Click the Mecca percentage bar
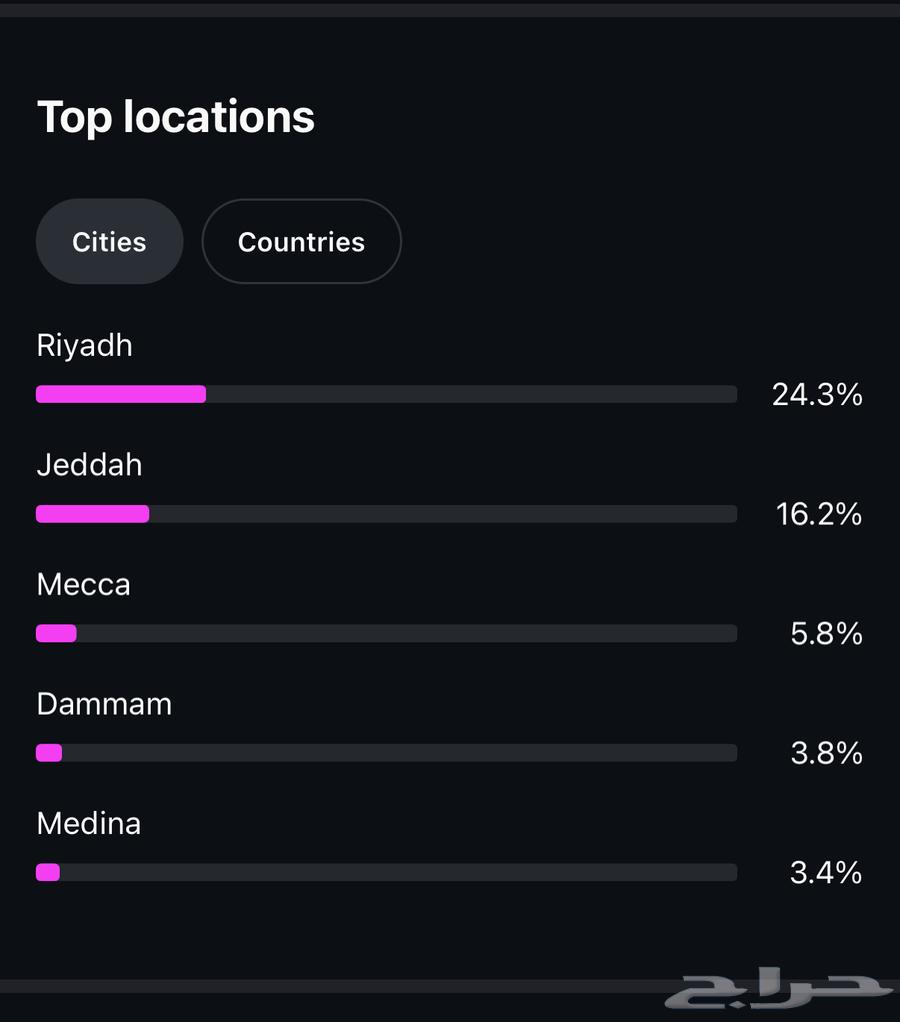 [x=386, y=633]
